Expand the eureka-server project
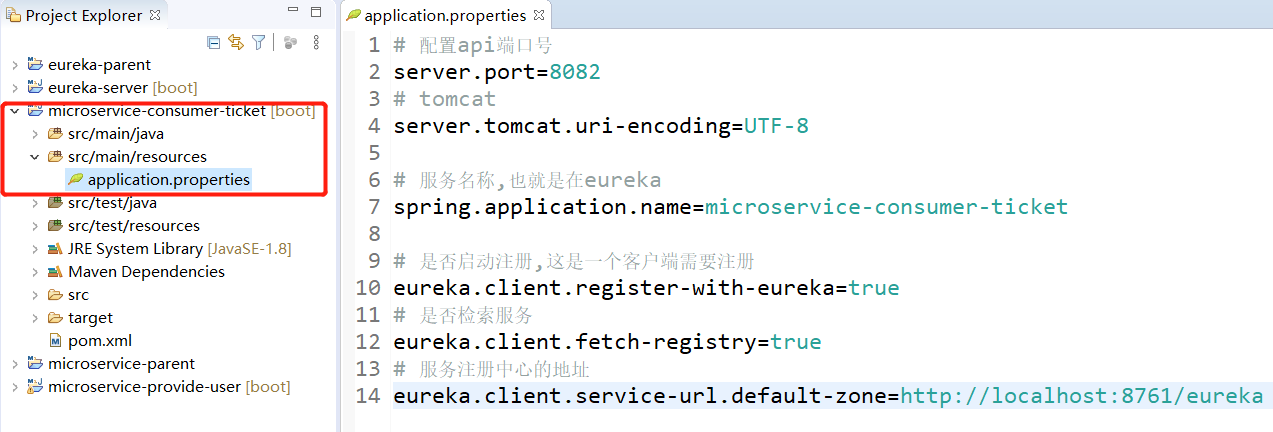Image resolution: width=1273 pixels, height=432 pixels. [x=15, y=88]
